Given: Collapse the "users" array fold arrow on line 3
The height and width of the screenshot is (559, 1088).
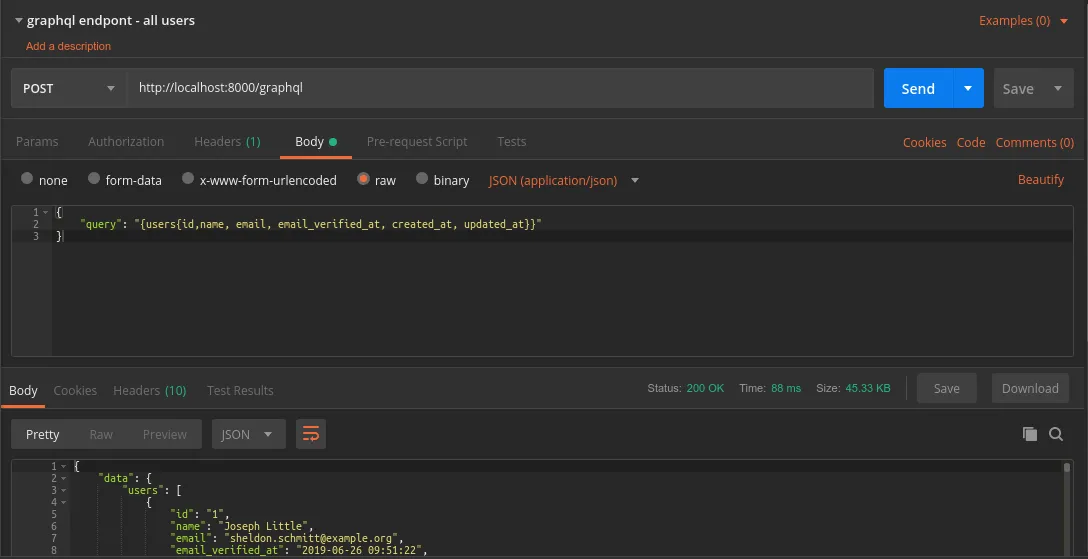Looking at the screenshot, I should [63, 490].
